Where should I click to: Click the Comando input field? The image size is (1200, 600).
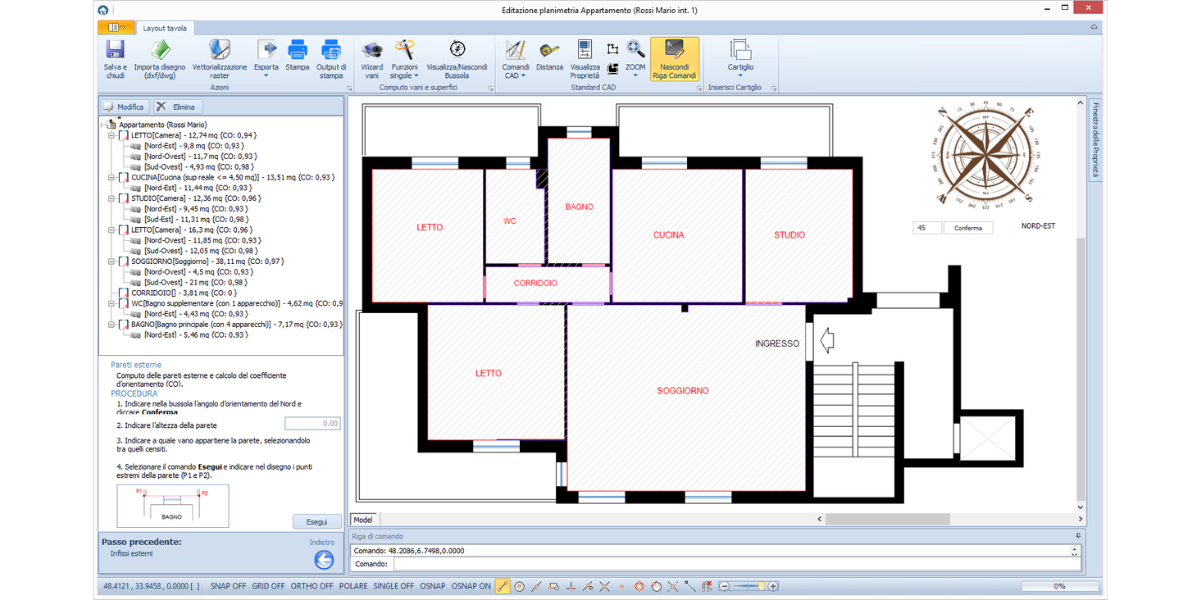tap(730, 564)
